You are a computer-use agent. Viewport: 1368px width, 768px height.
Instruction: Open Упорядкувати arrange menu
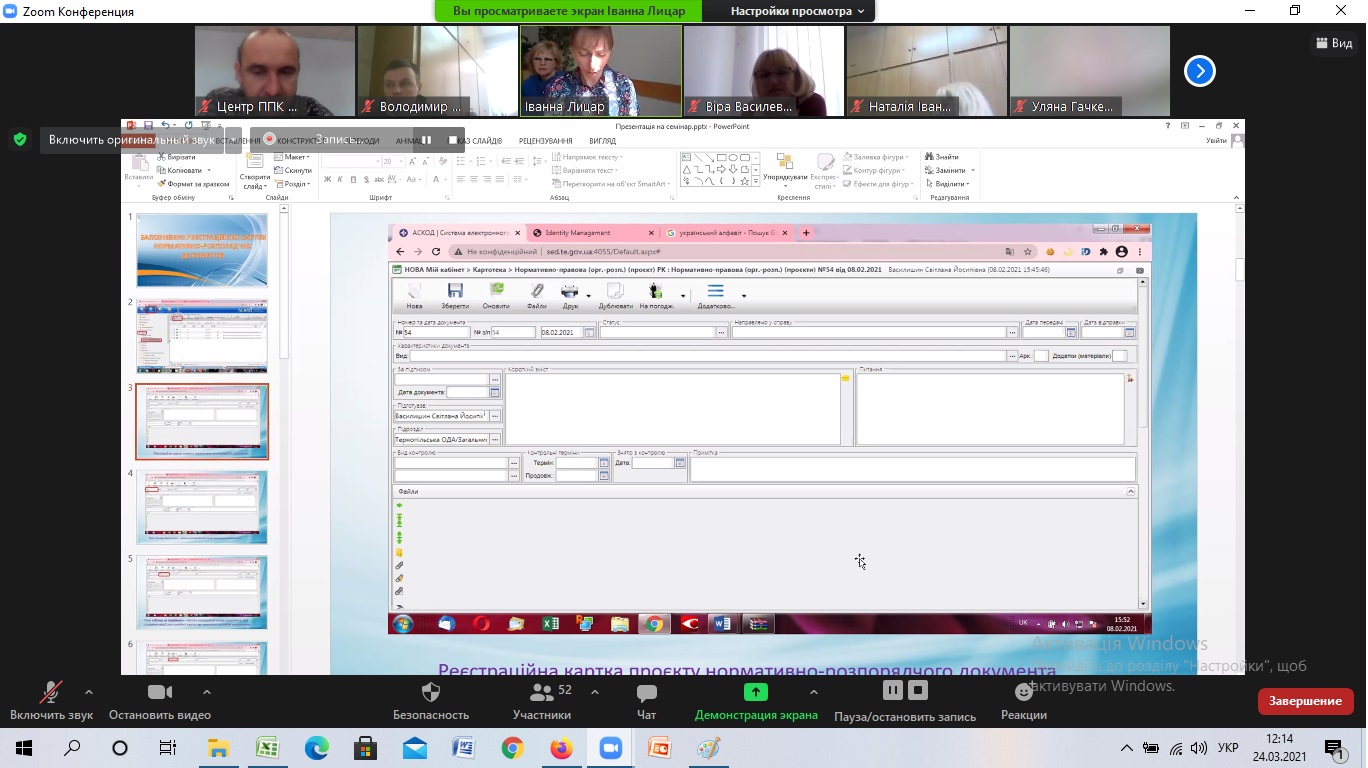click(x=785, y=171)
